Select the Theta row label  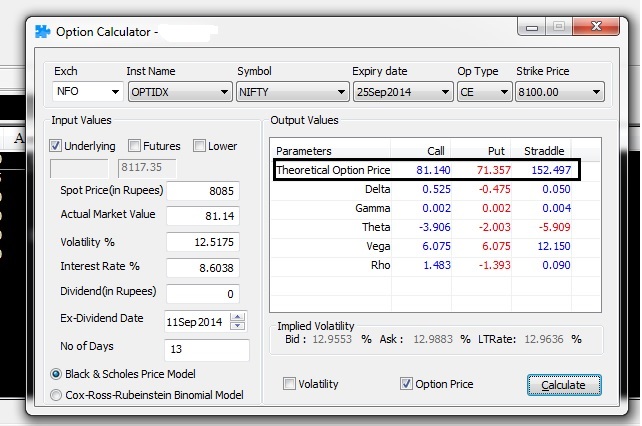point(376,227)
